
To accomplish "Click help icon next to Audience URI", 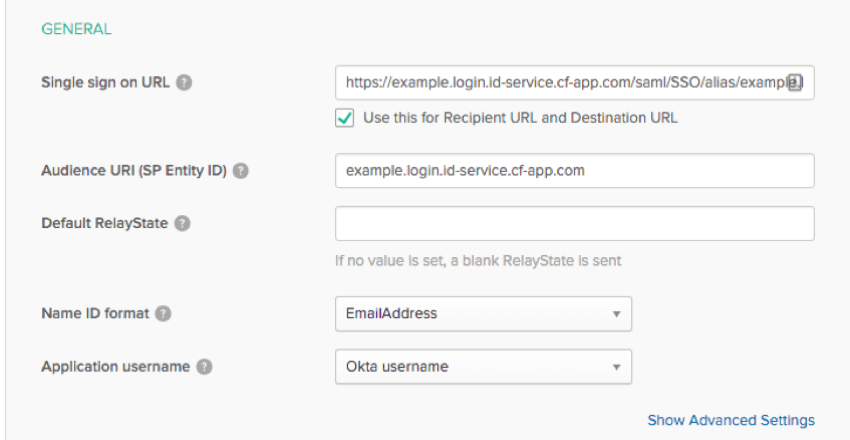I will [241, 171].
